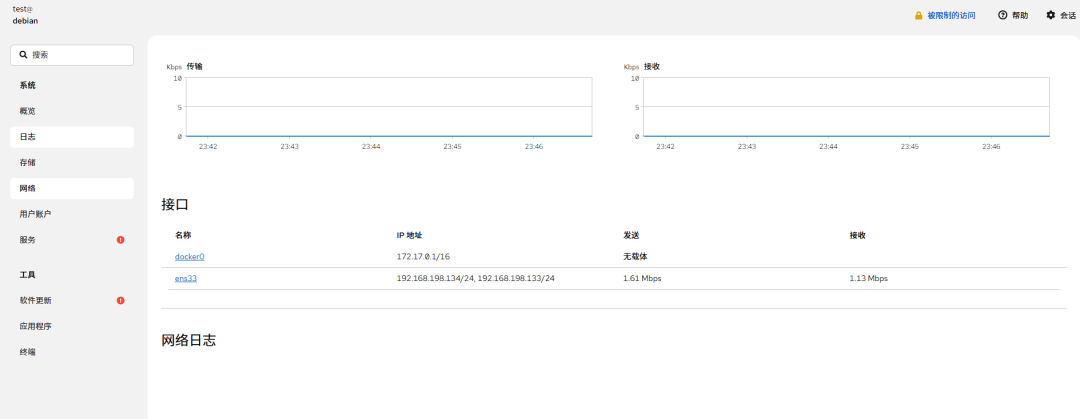The height and width of the screenshot is (419, 1080).
Task: Click the 被限制的访问 button
Action: 945,15
